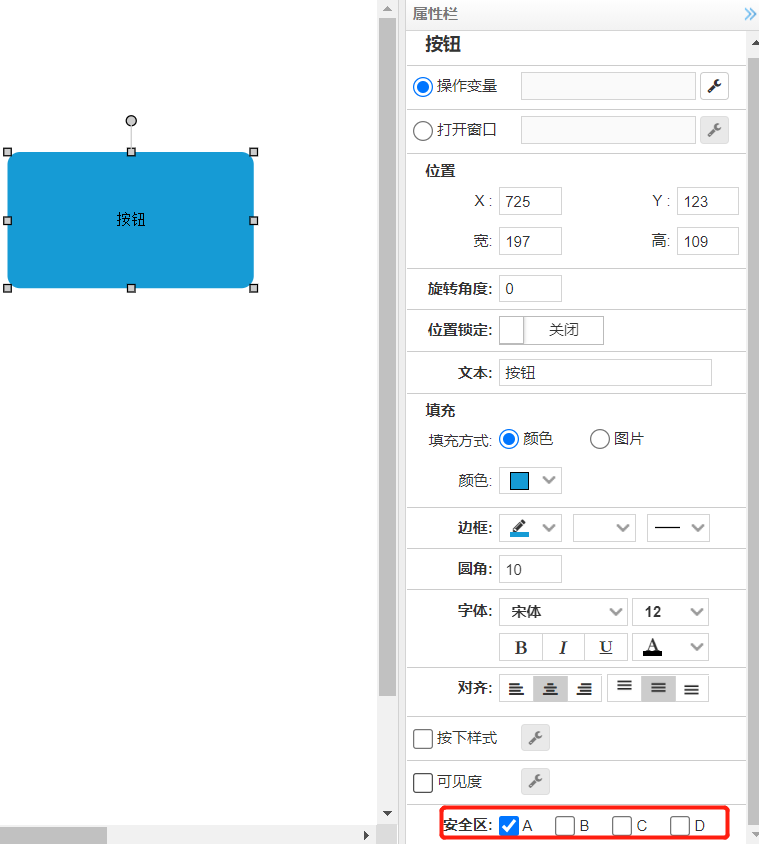
Task: Click canvas vertical scrollbar up arrow
Action: (387, 9)
